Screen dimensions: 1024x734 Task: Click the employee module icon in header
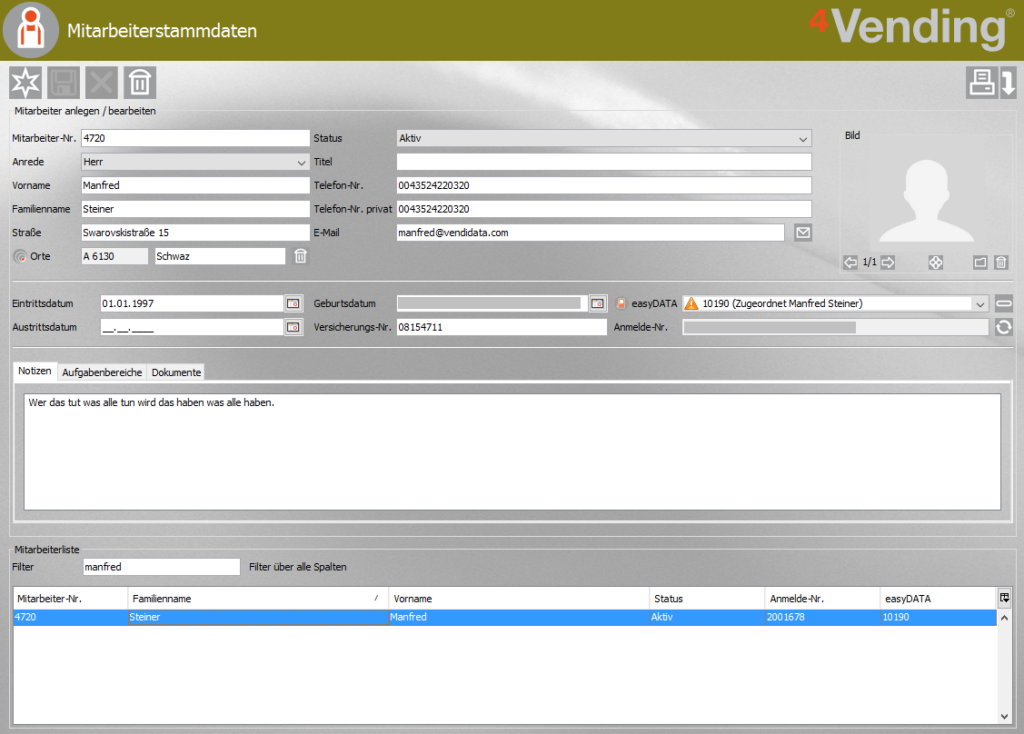point(31,30)
